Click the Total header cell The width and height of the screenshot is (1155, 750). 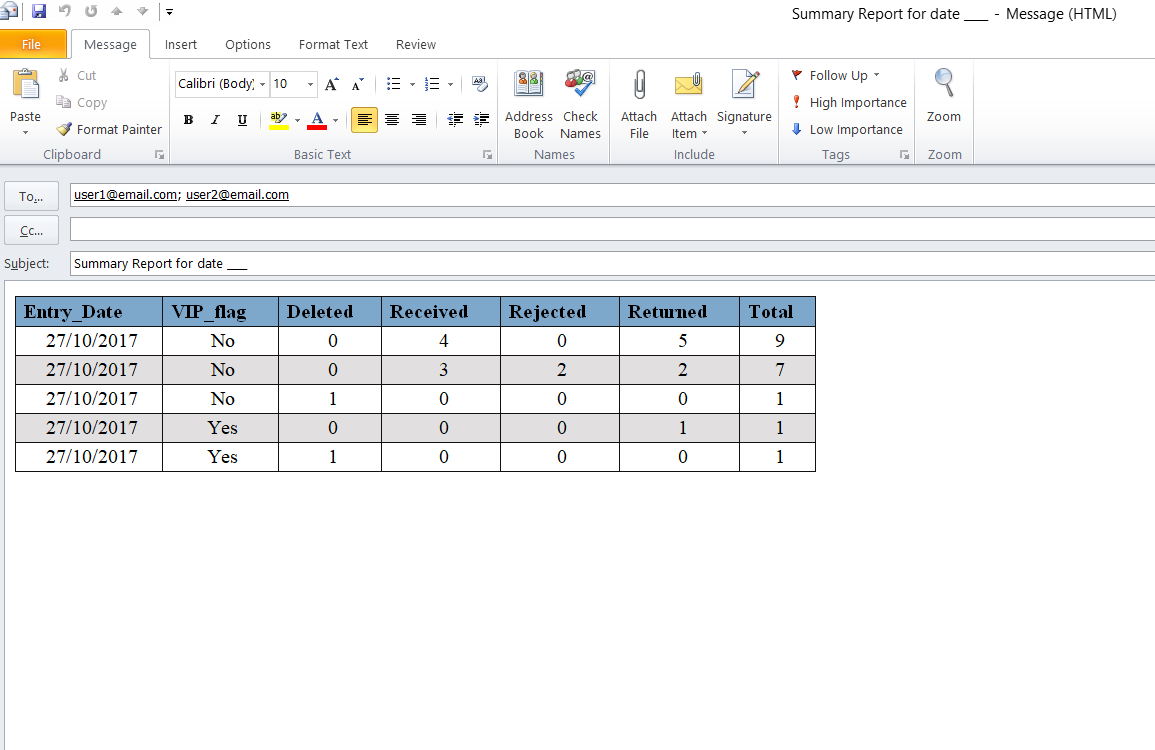777,312
